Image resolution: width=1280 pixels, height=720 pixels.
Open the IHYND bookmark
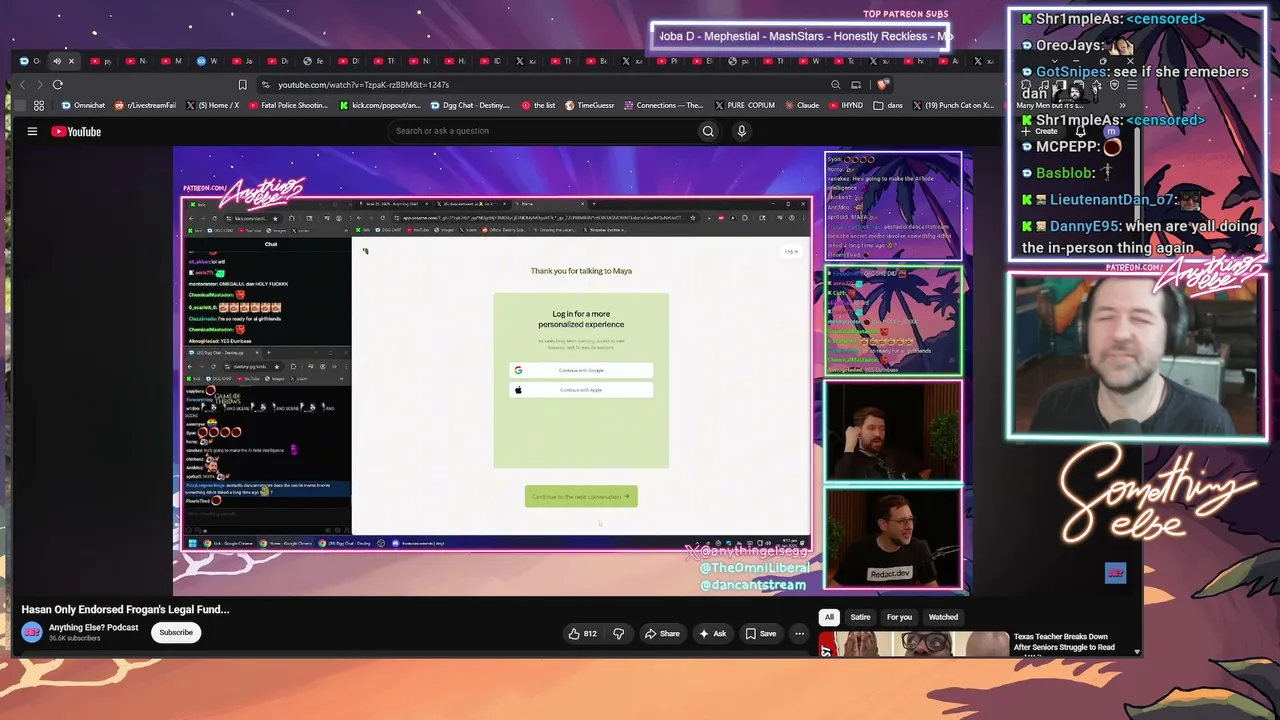pyautogui.click(x=846, y=105)
